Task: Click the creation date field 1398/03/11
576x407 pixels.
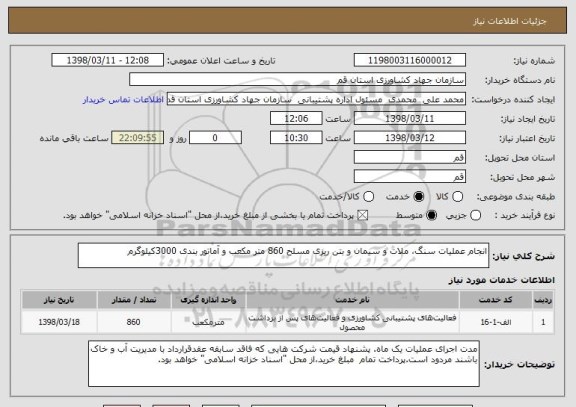Action: point(410,119)
